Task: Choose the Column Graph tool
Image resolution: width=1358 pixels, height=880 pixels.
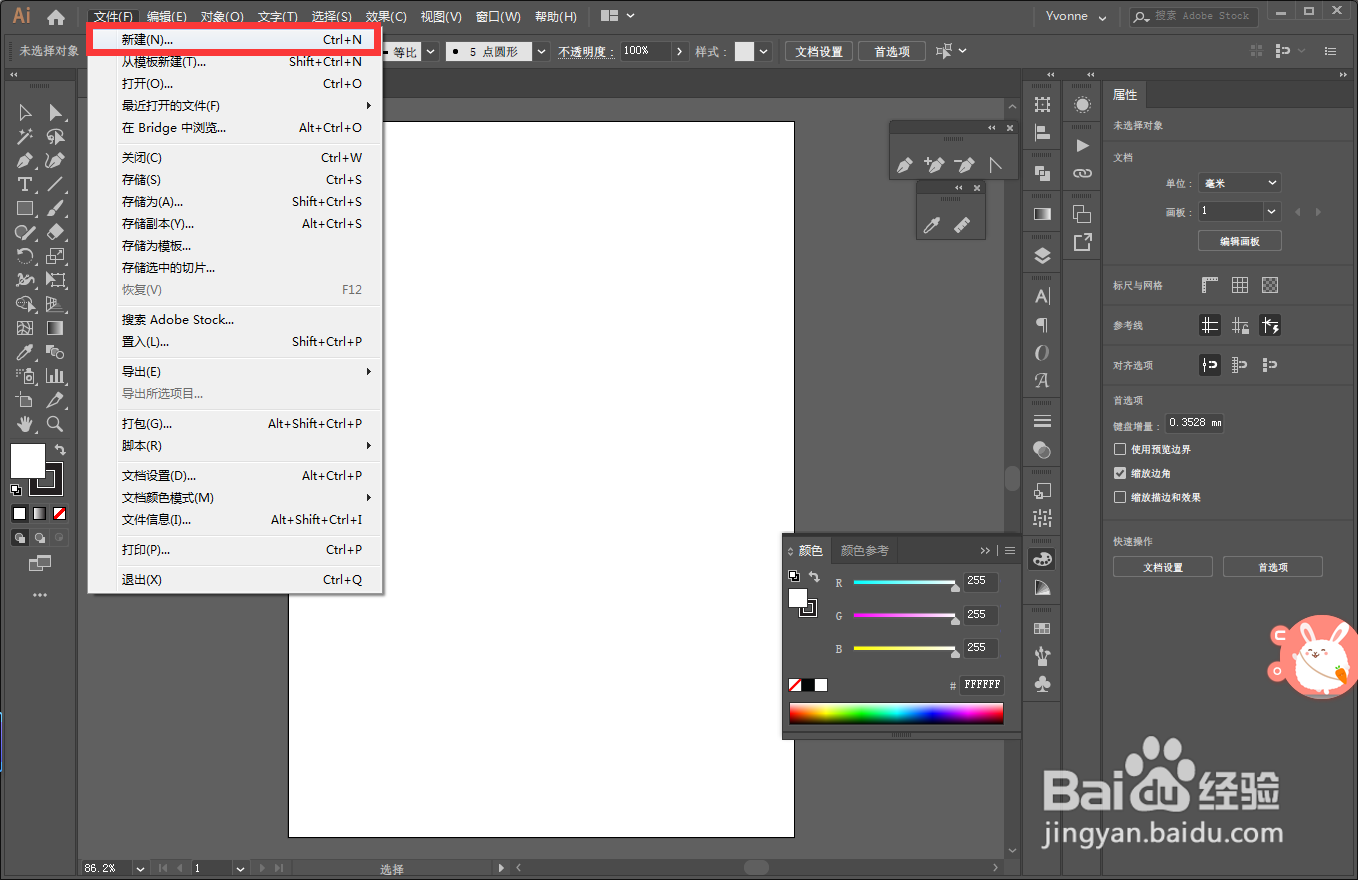Action: 56,376
